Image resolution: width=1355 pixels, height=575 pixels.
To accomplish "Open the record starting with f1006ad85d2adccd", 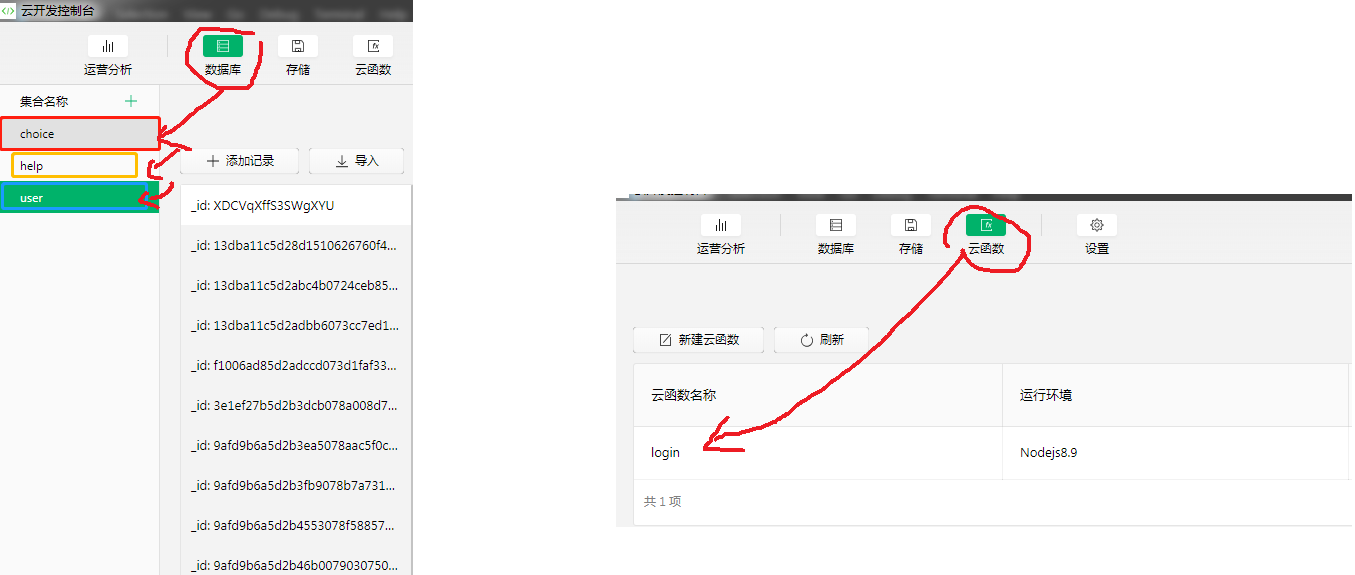I will (x=295, y=366).
